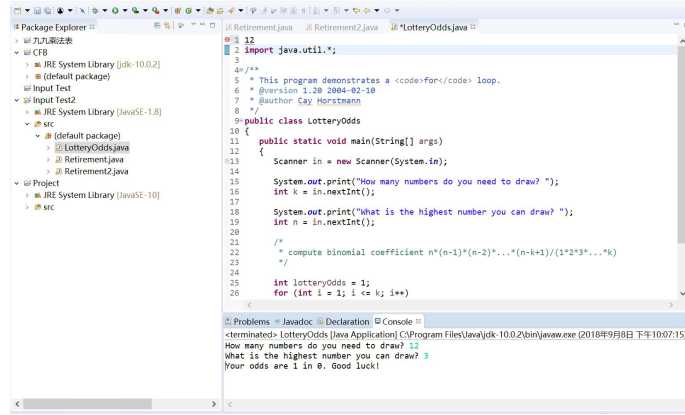Switch to the Retirement.java editor tab
The image size is (685, 415).
pos(259,27)
